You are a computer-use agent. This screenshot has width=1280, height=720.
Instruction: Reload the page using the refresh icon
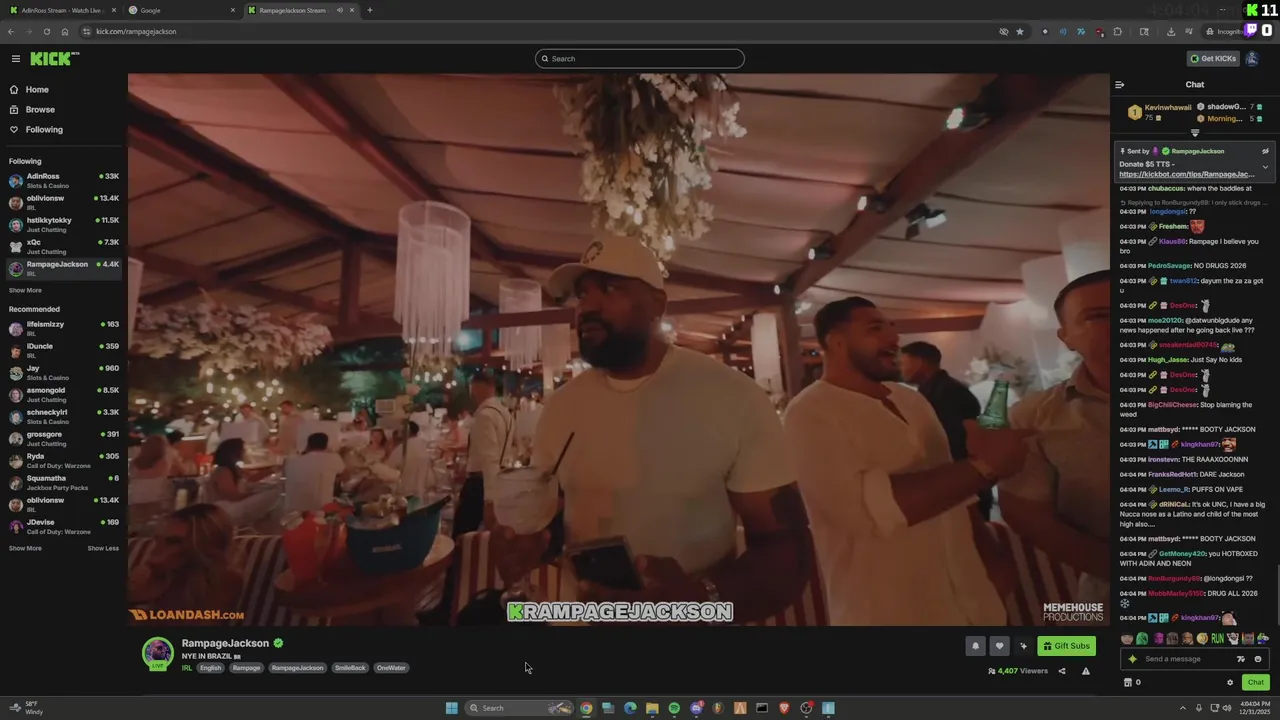click(46, 31)
